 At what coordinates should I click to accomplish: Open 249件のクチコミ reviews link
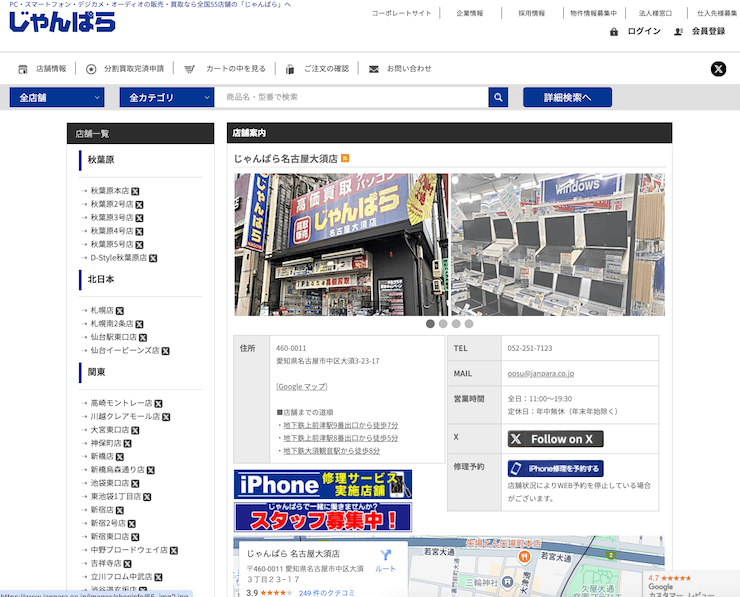coord(327,593)
